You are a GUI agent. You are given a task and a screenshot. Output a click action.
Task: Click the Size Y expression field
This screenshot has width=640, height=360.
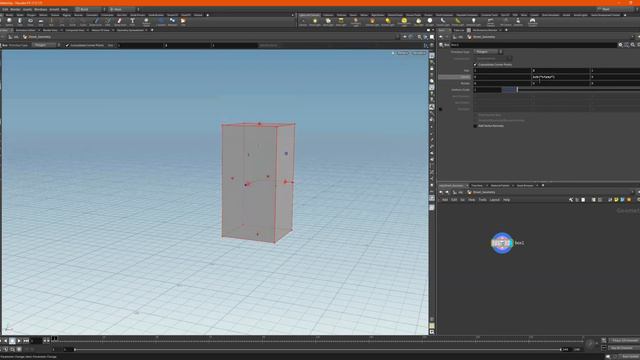560,77
